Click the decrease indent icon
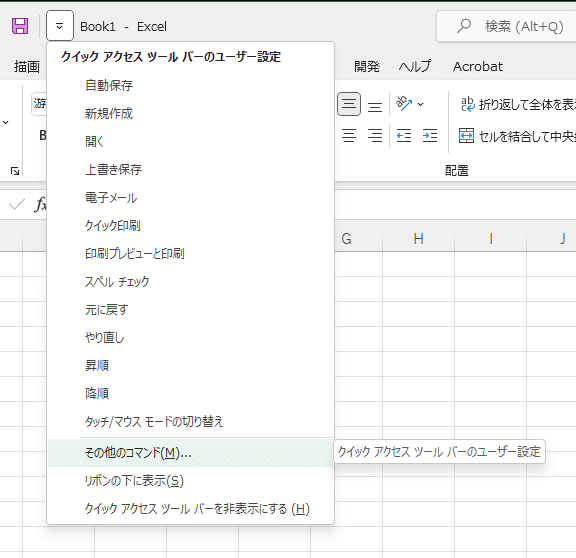Image resolution: width=576 pixels, height=558 pixels. click(x=404, y=136)
